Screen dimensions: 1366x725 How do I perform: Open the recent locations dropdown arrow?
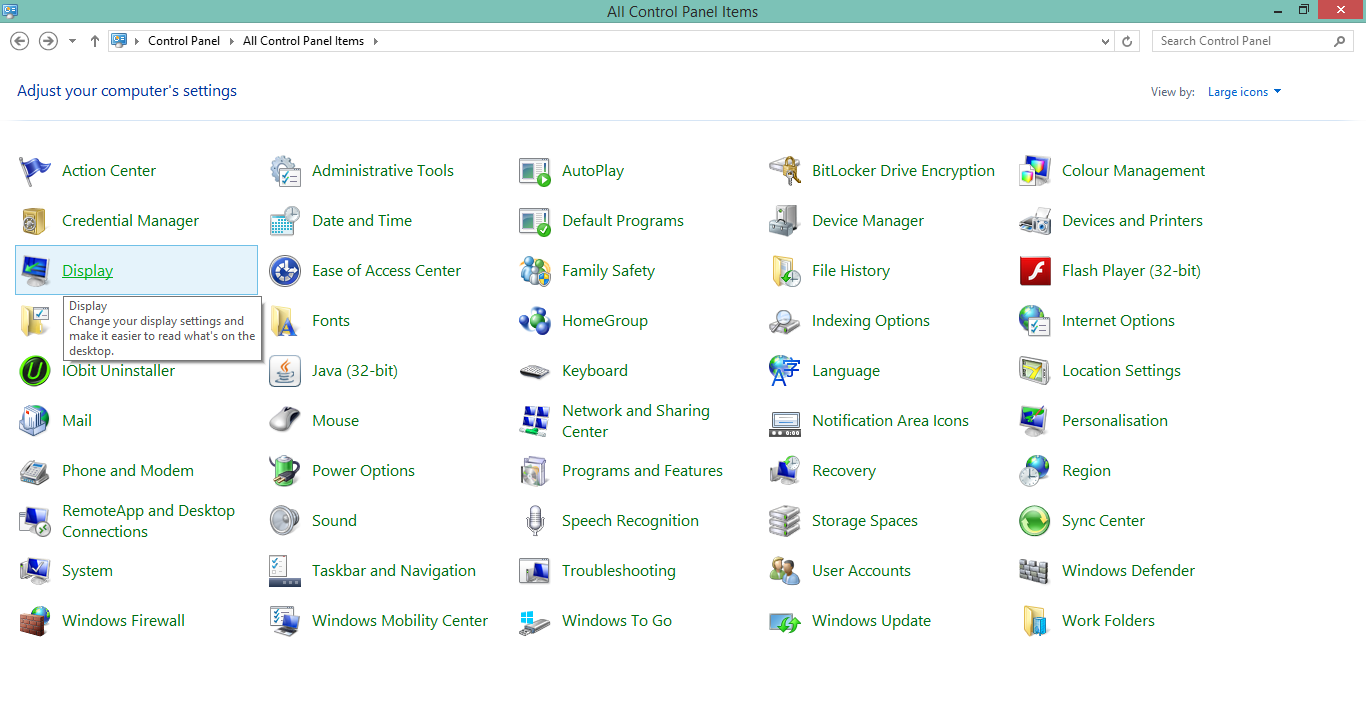[72, 41]
